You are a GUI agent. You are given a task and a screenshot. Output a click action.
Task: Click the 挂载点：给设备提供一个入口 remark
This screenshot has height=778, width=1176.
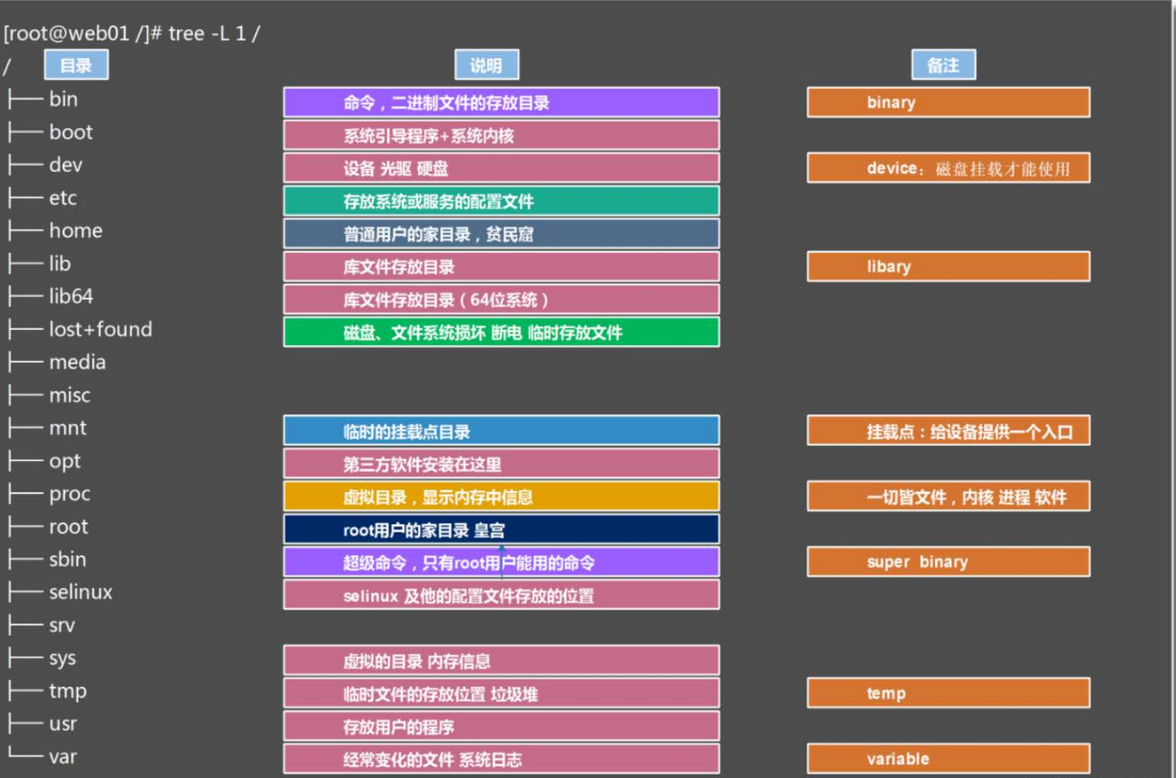pos(947,430)
